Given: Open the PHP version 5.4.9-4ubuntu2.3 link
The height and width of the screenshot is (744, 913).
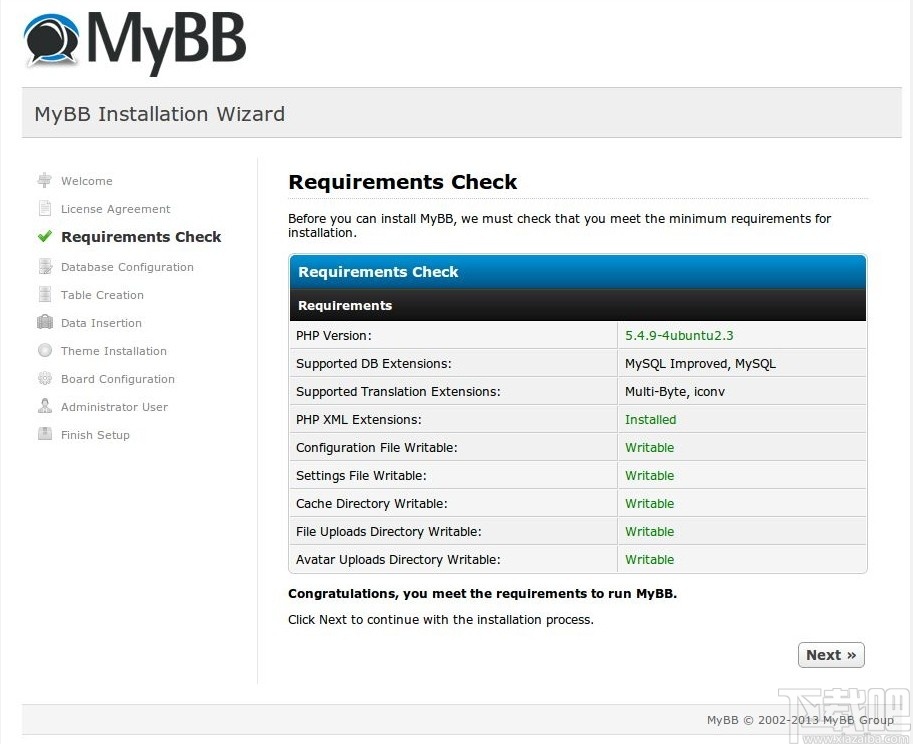Looking at the screenshot, I should click(679, 335).
